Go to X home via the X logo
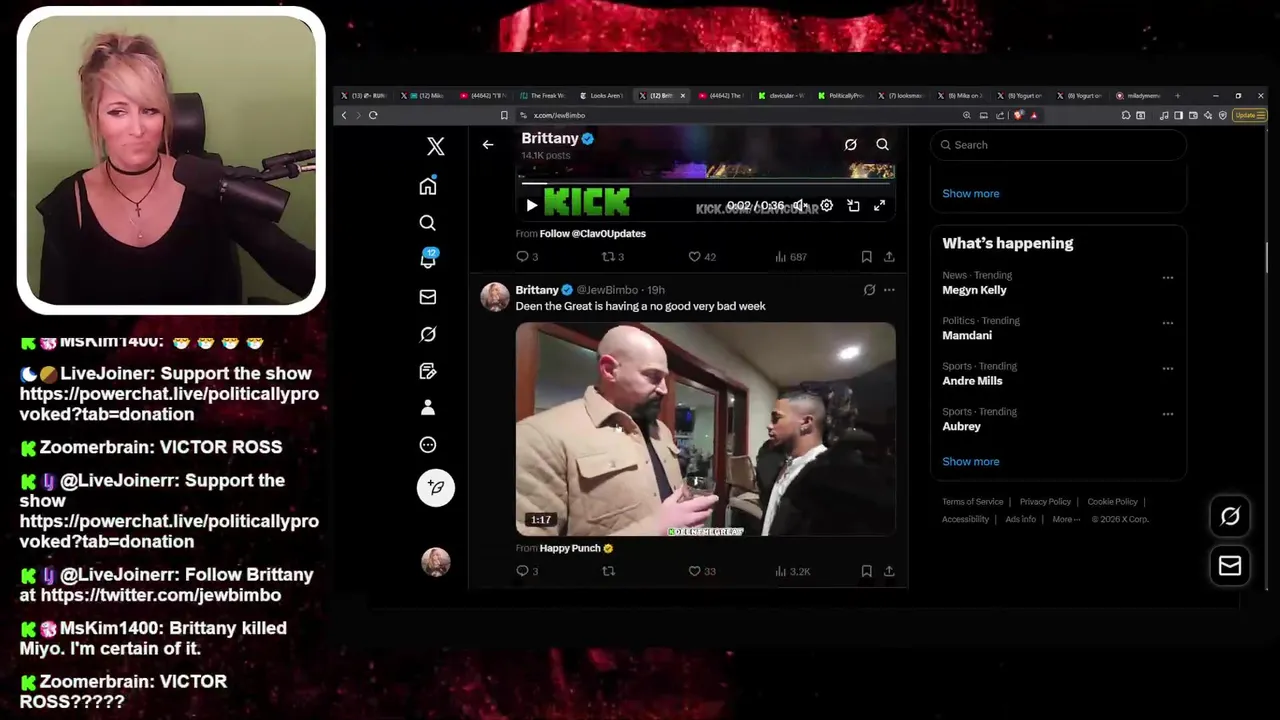Viewport: 1280px width, 720px height. [x=435, y=146]
